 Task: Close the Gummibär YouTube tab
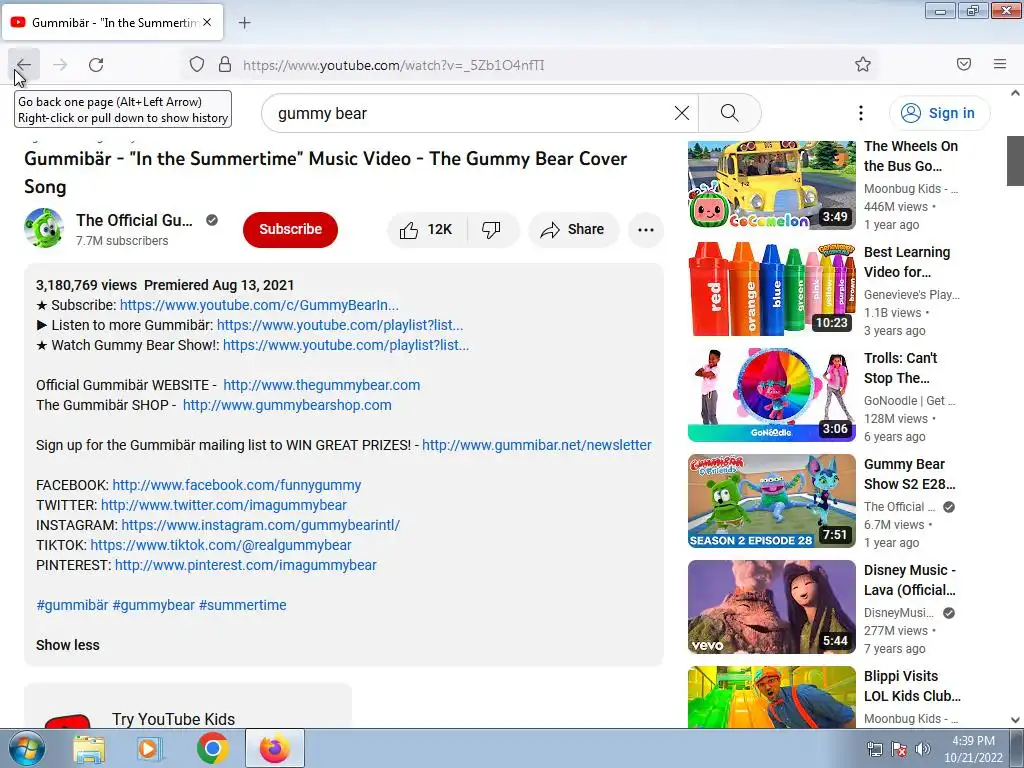click(x=207, y=22)
